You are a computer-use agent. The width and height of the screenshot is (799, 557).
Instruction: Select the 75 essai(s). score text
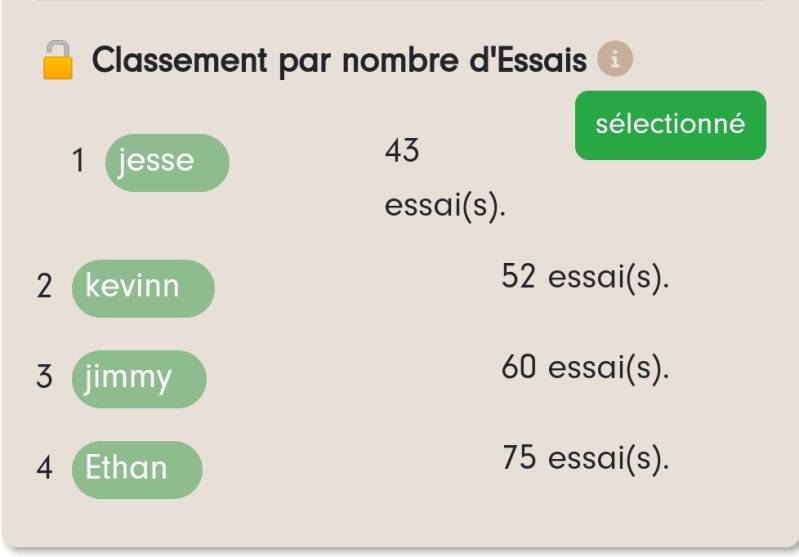click(x=584, y=459)
